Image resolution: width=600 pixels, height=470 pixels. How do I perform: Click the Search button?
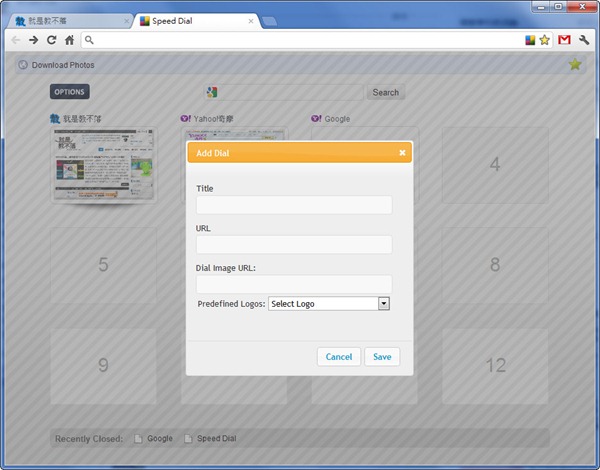pyautogui.click(x=386, y=93)
